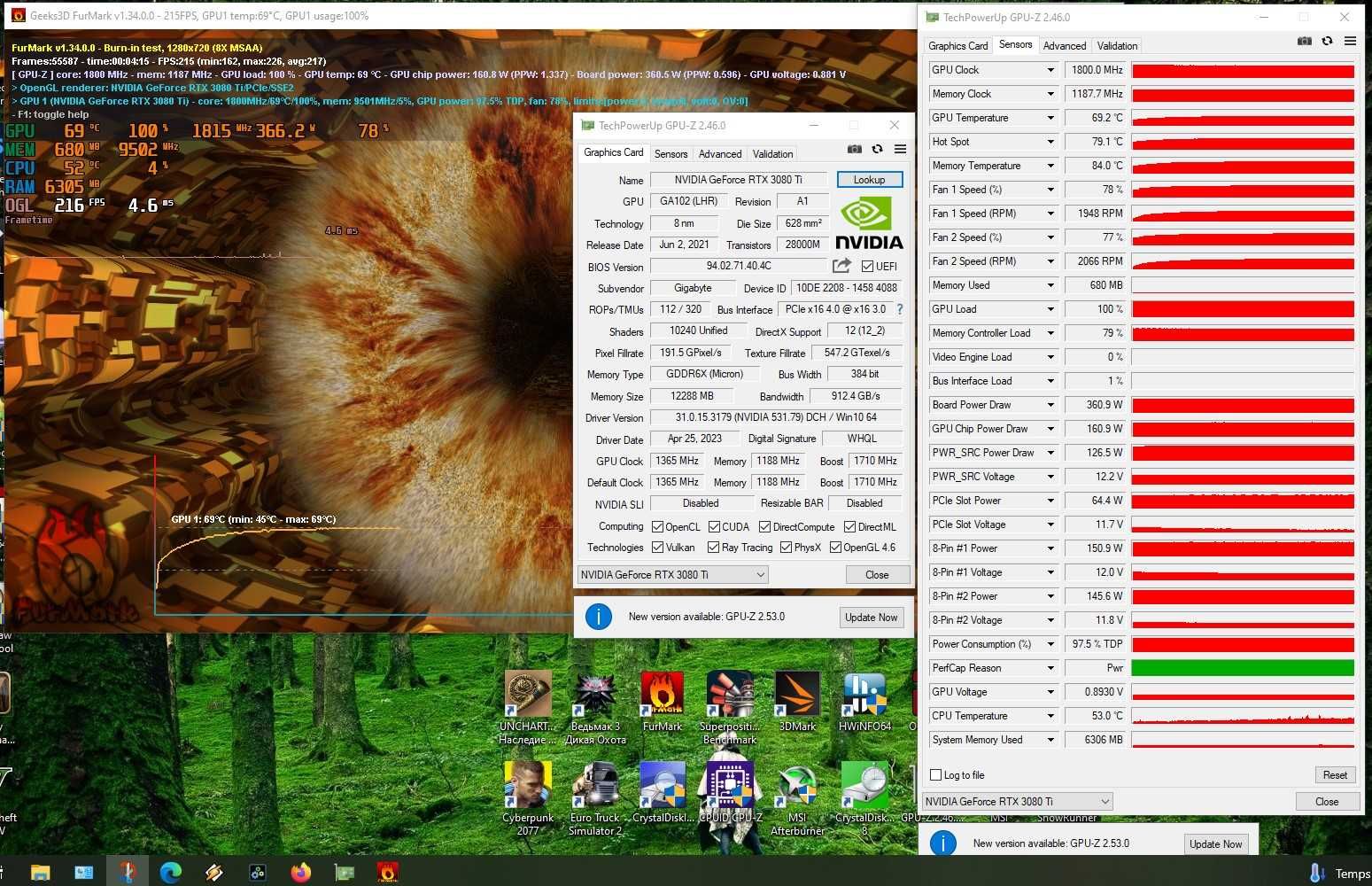This screenshot has width=1372, height=886.
Task: Open Euro Truck Simulator 2 desktop shortcut
Action: click(595, 798)
